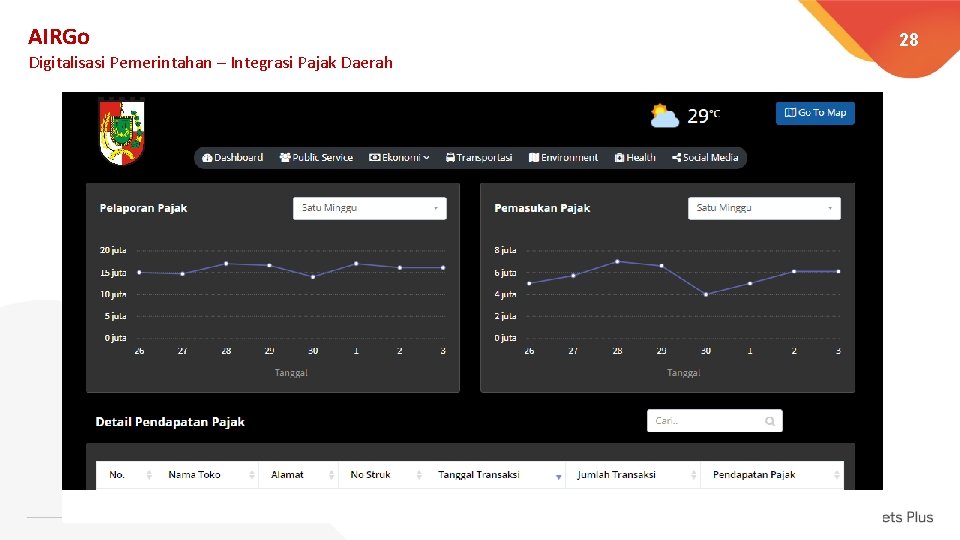Click the Go To Map button
The height and width of the screenshot is (540, 960).
815,113
